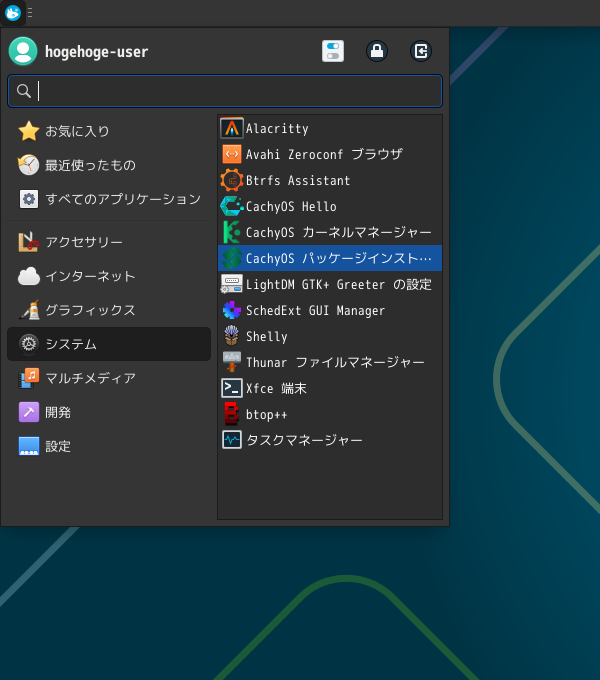Click the インターネット cloud icon
600x680 pixels.
coord(29,276)
